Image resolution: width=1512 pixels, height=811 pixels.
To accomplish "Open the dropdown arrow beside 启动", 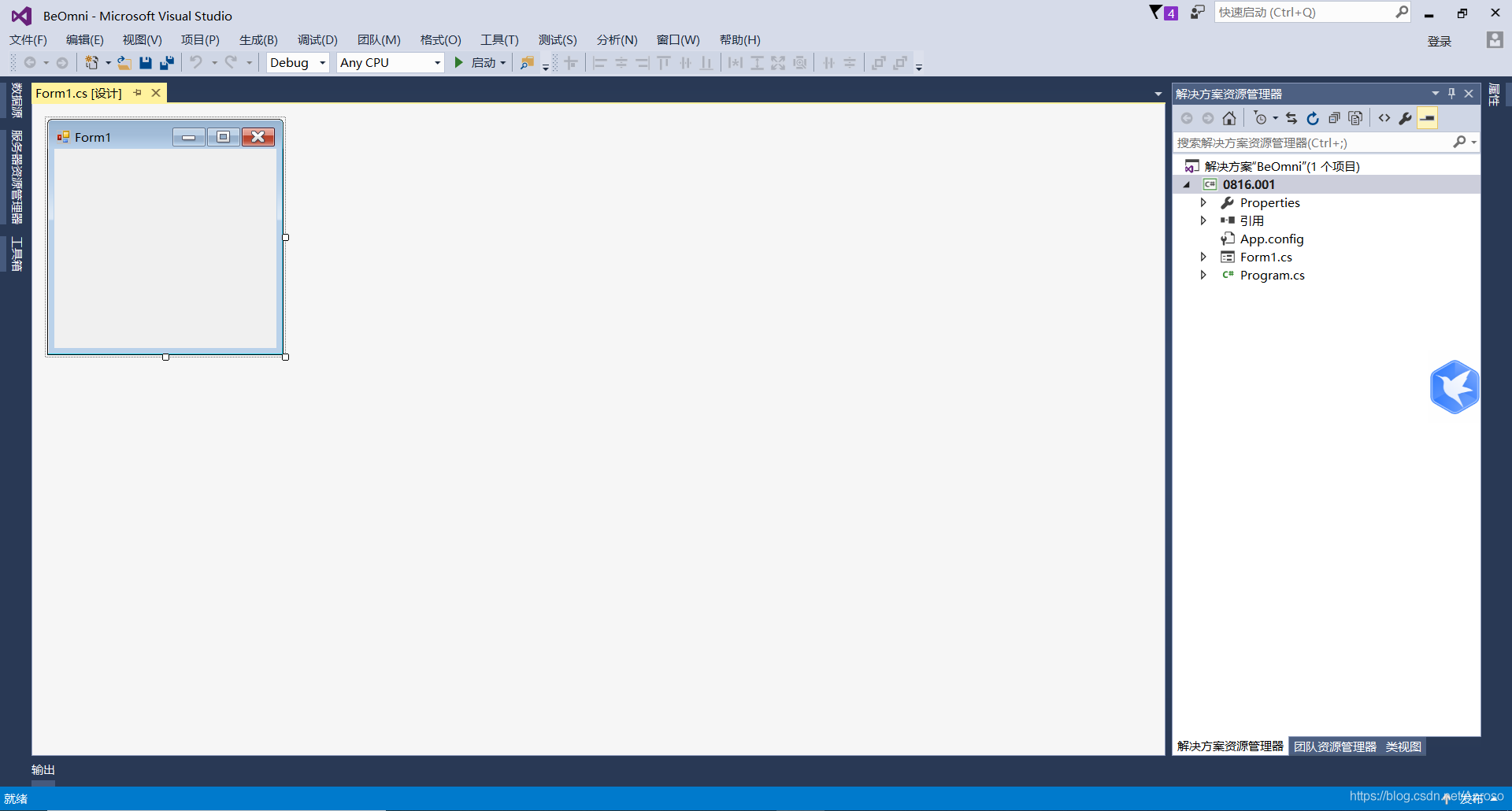I will pyautogui.click(x=503, y=63).
